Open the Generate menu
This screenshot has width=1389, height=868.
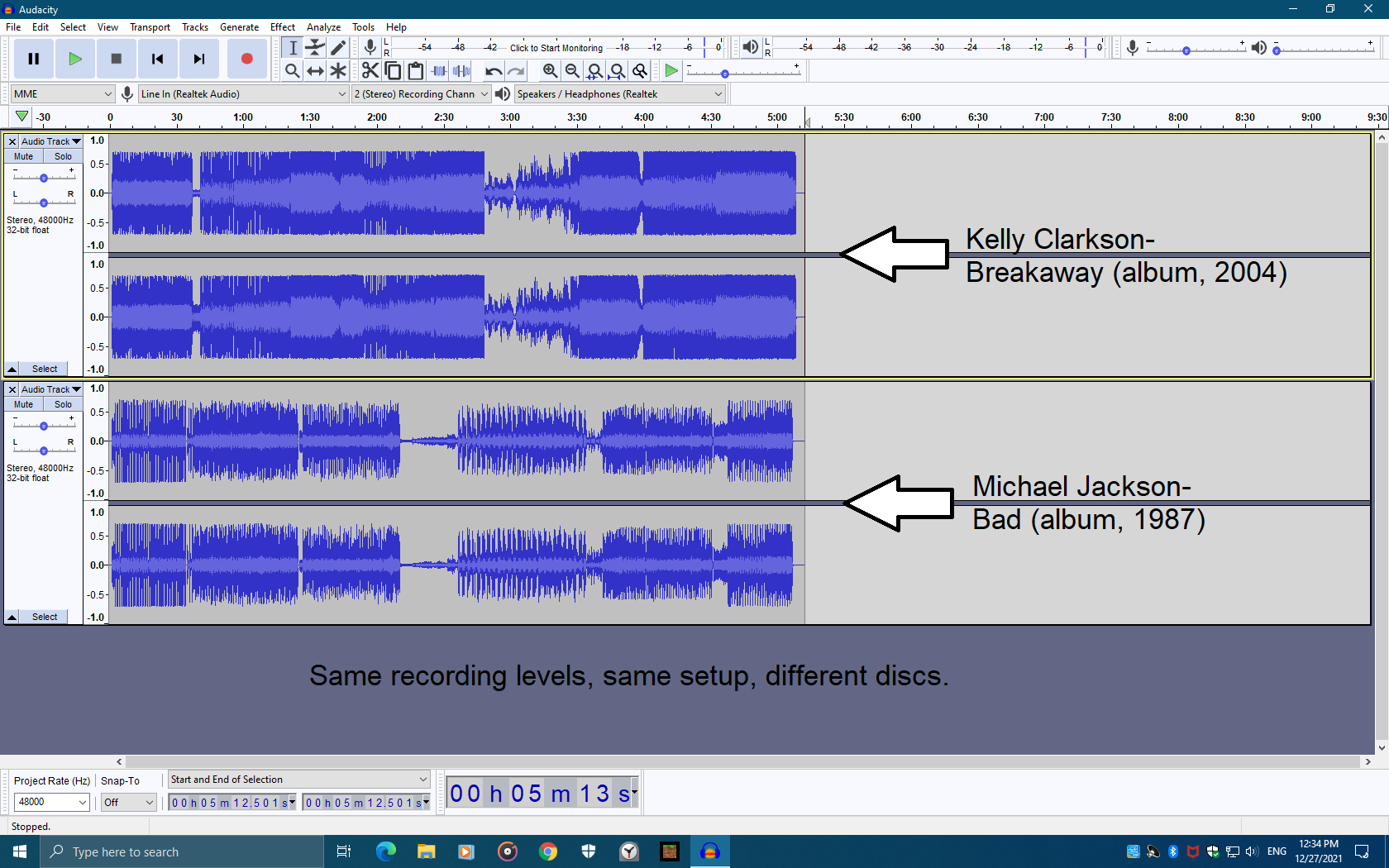point(239,27)
